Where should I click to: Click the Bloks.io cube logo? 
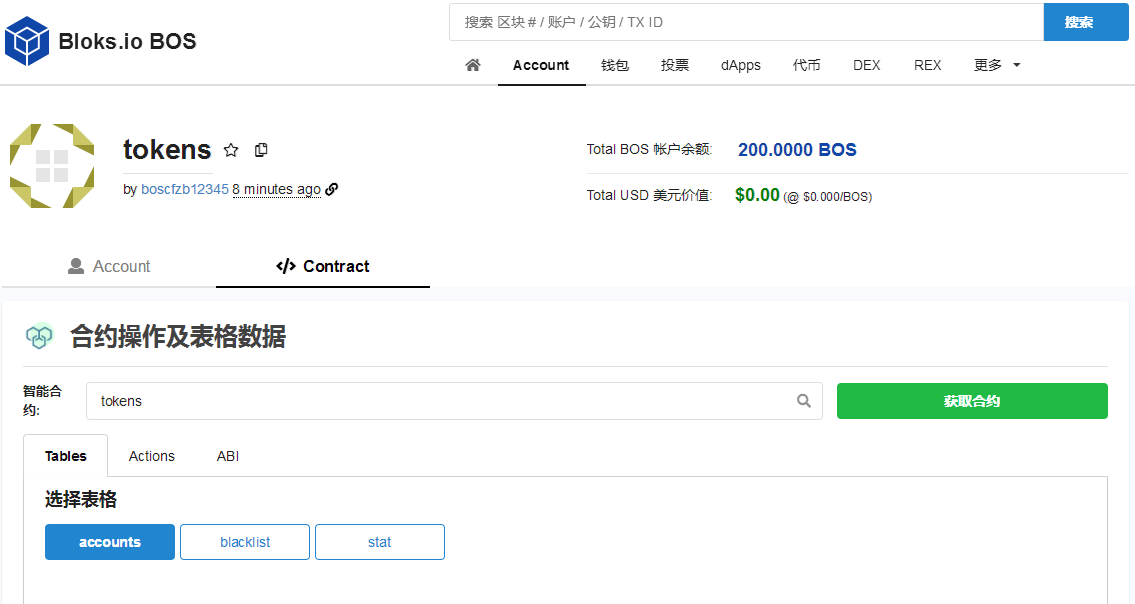point(27,41)
